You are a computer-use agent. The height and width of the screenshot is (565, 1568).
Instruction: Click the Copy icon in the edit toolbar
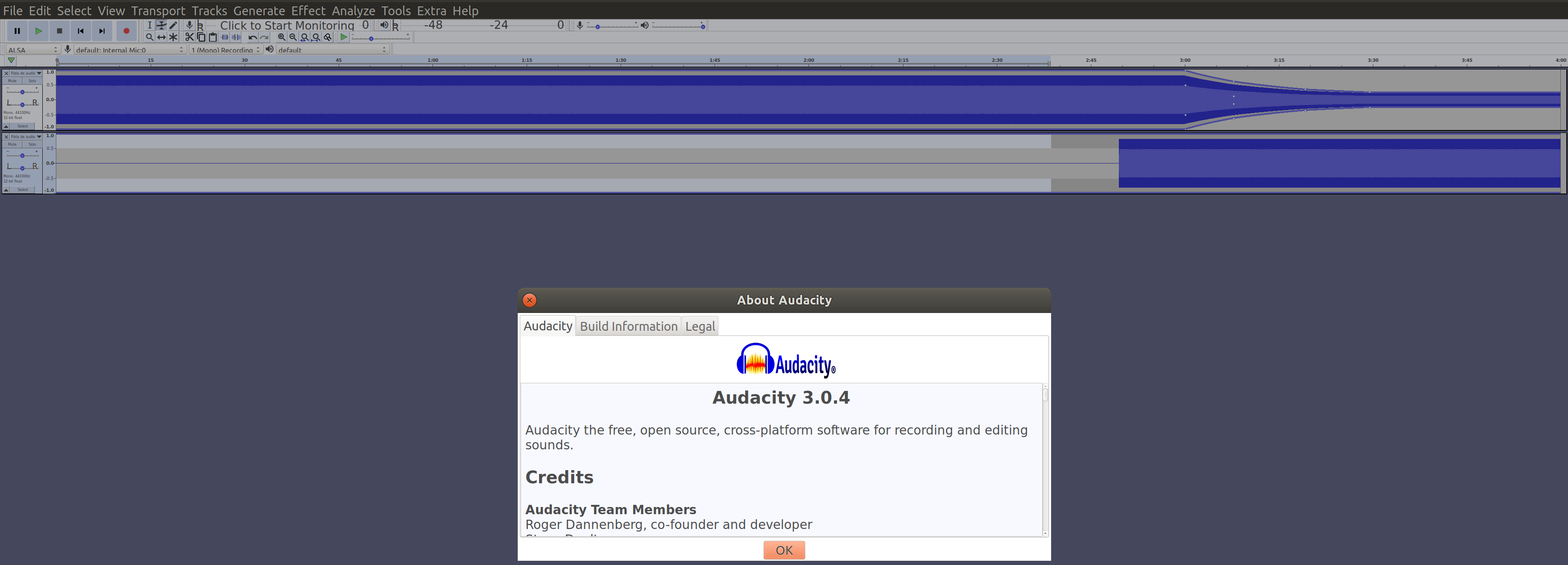(x=202, y=37)
